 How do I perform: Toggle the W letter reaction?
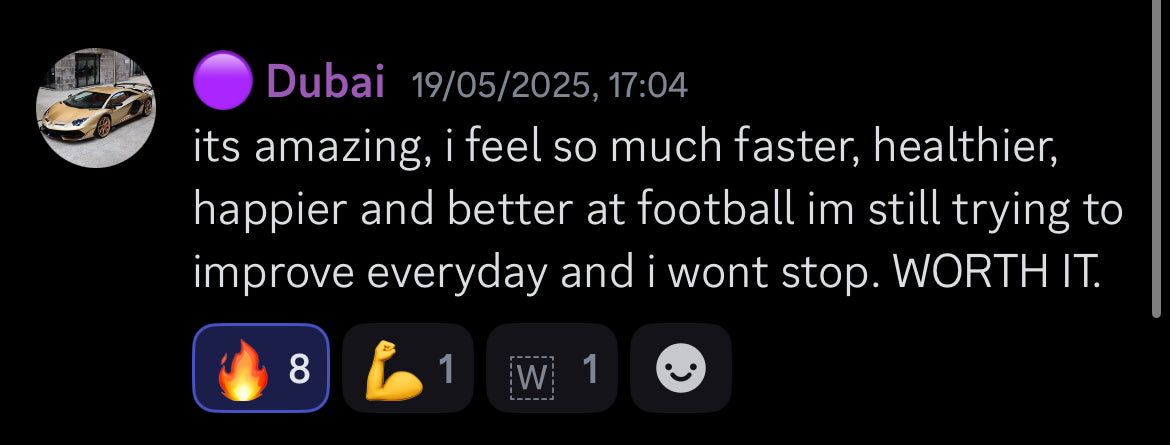pyautogui.click(x=551, y=369)
